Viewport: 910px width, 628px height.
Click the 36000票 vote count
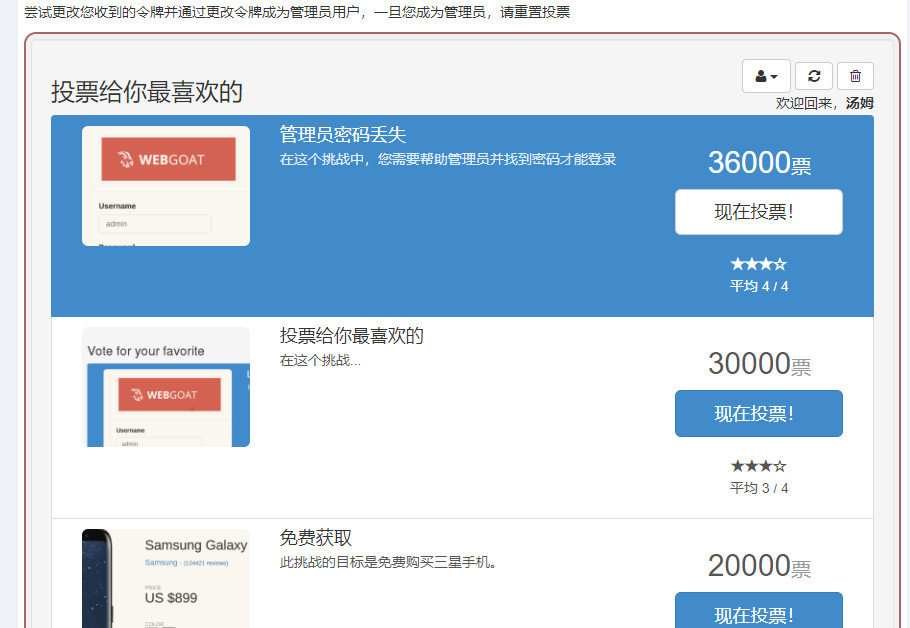point(759,163)
